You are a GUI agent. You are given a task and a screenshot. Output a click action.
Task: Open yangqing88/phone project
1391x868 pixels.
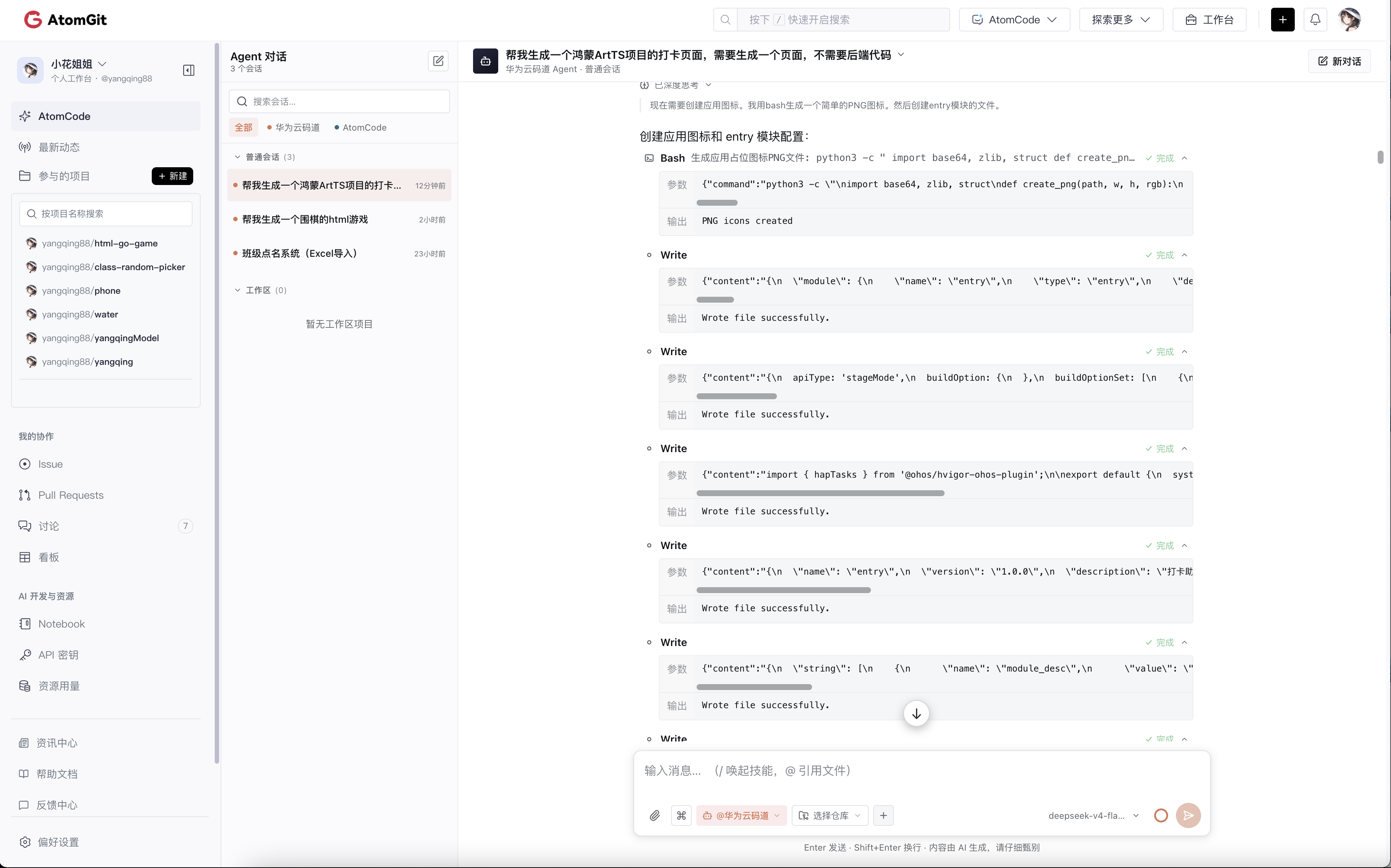pos(74,290)
